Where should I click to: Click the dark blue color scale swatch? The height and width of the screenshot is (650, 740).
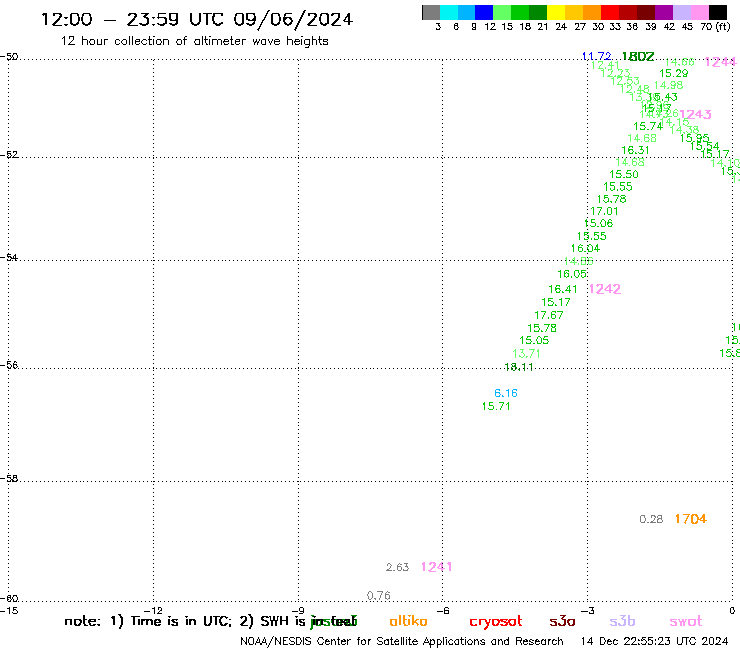click(x=484, y=12)
